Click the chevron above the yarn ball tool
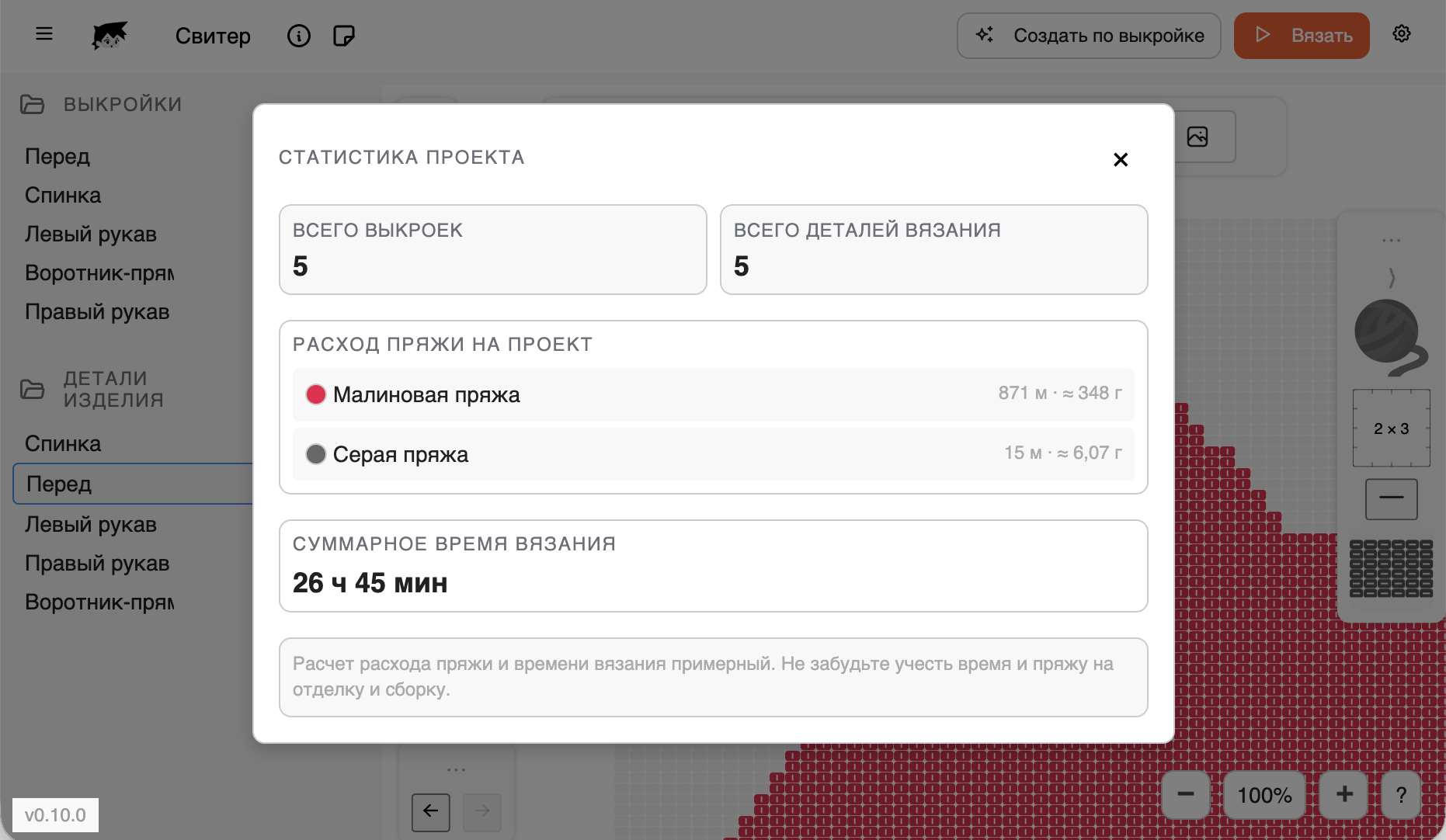Image resolution: width=1446 pixels, height=840 pixels. 1392,277
